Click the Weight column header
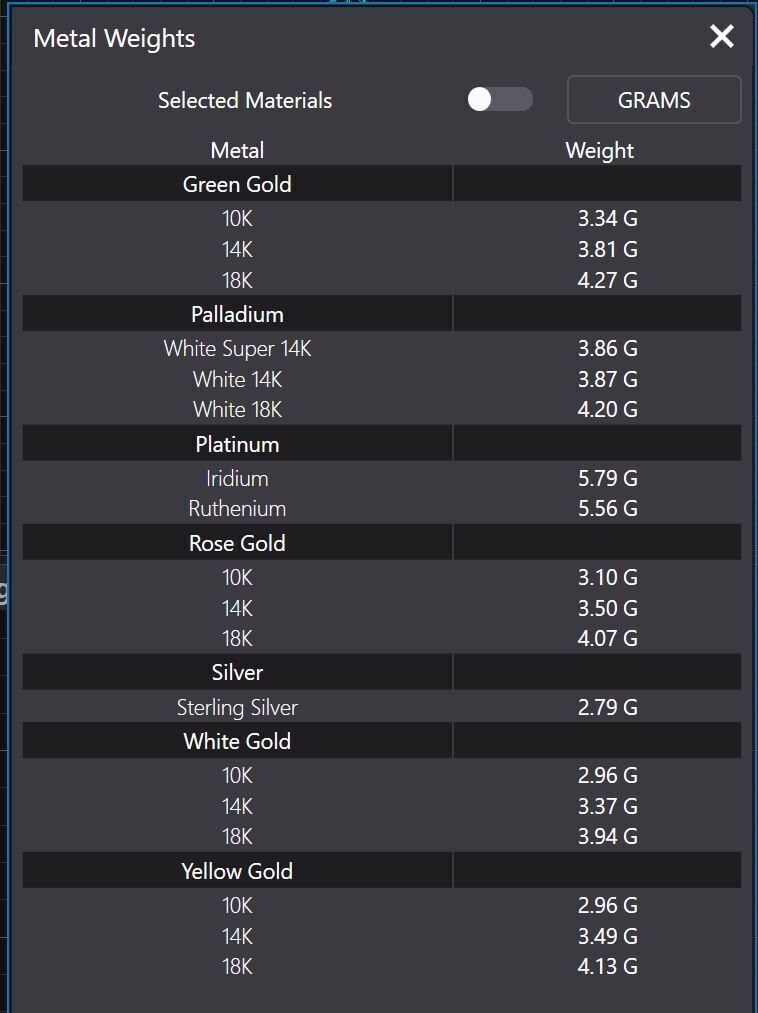758x1013 pixels. click(x=599, y=150)
